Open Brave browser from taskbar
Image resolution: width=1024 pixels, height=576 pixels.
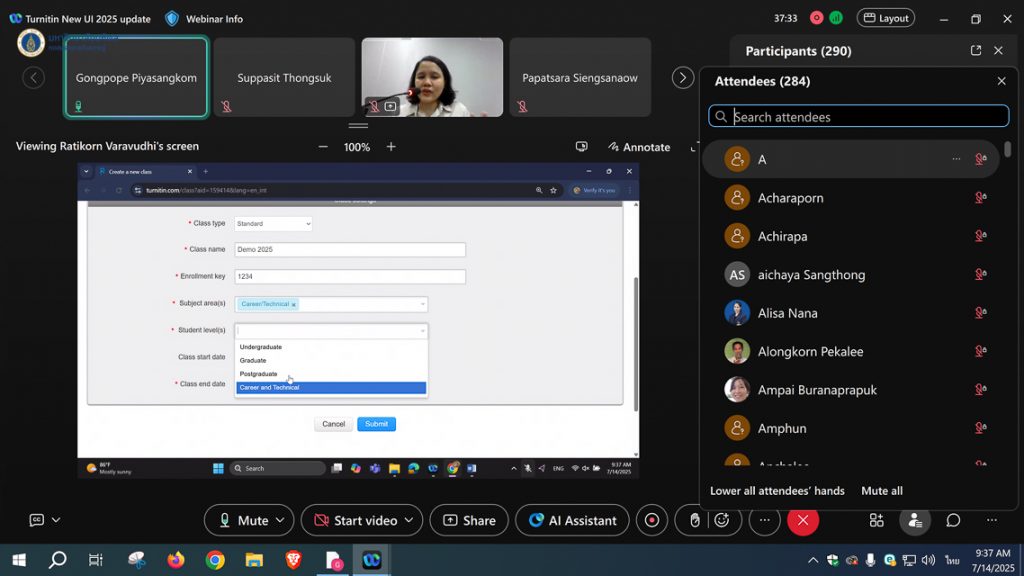click(293, 560)
